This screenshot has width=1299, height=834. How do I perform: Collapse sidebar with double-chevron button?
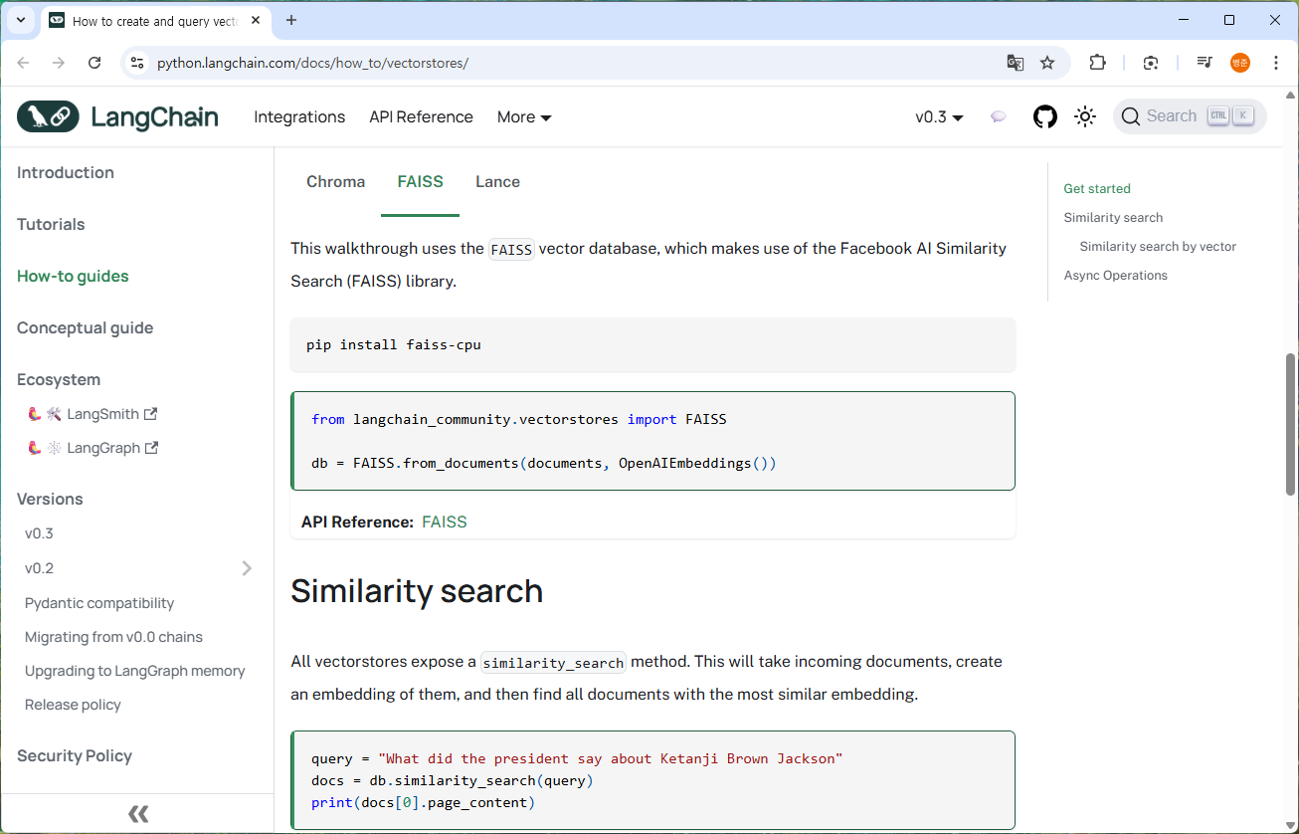138,814
